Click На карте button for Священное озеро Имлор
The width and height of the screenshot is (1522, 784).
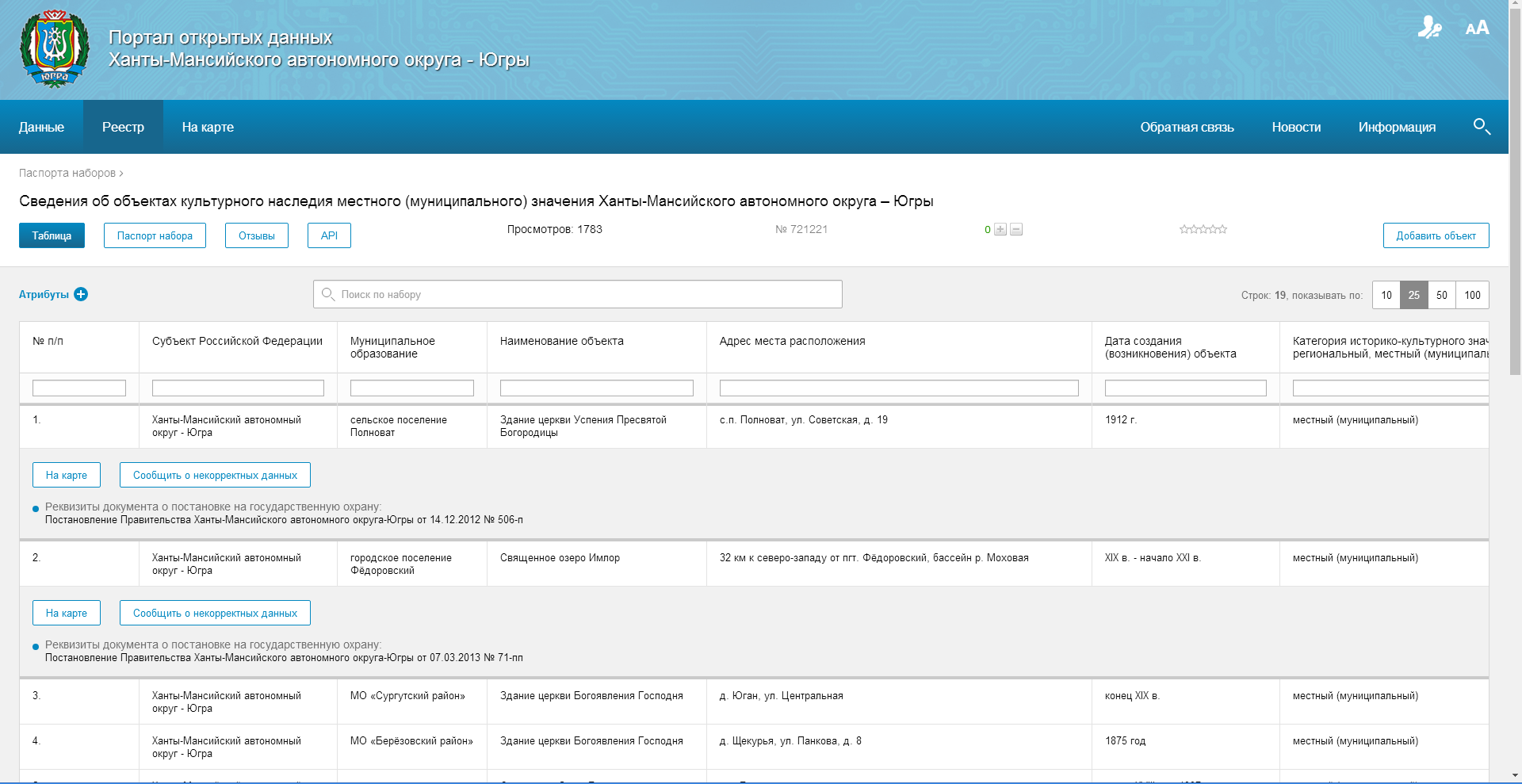(67, 613)
